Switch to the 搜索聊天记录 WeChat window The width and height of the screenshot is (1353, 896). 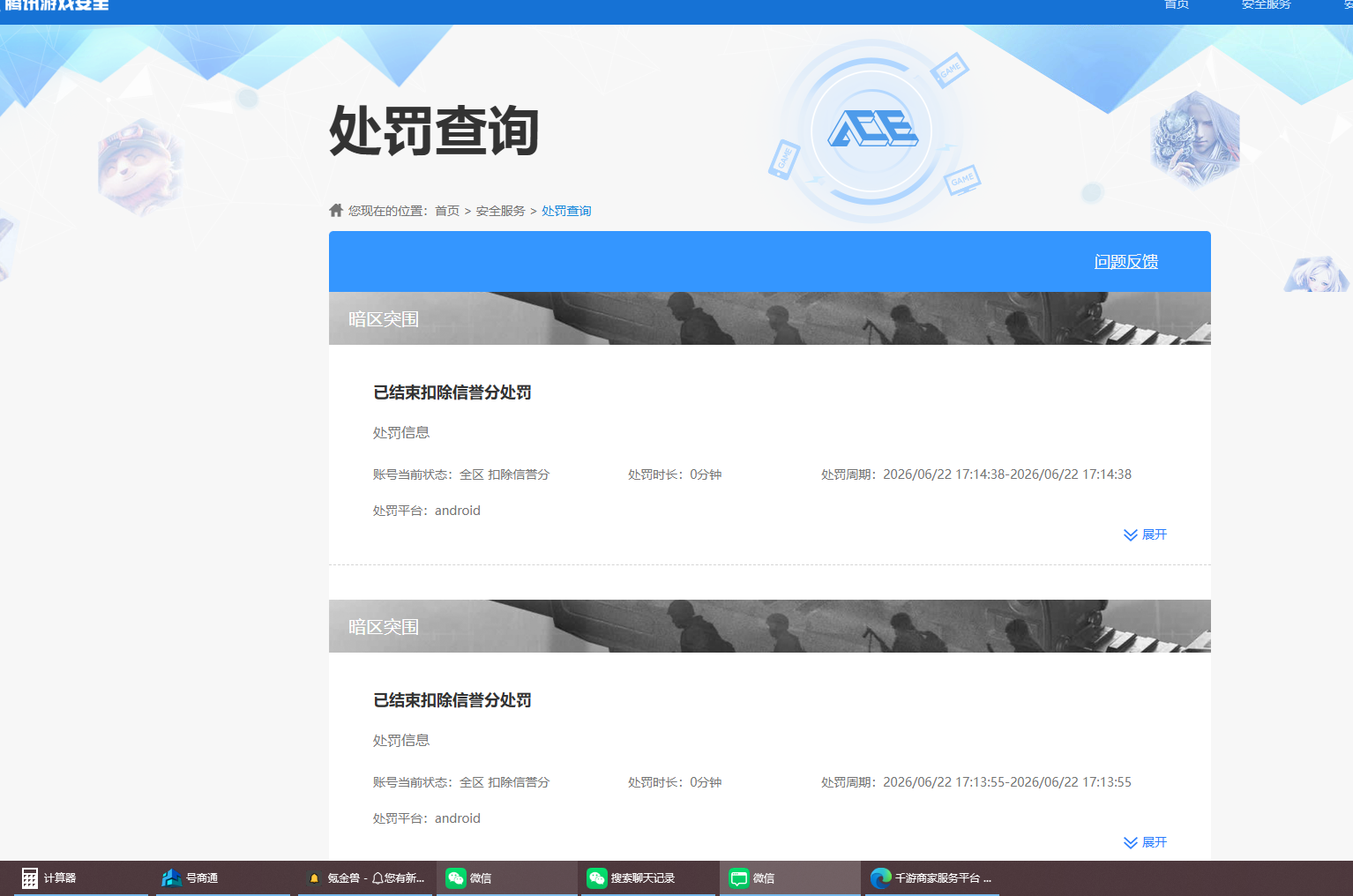(x=648, y=878)
